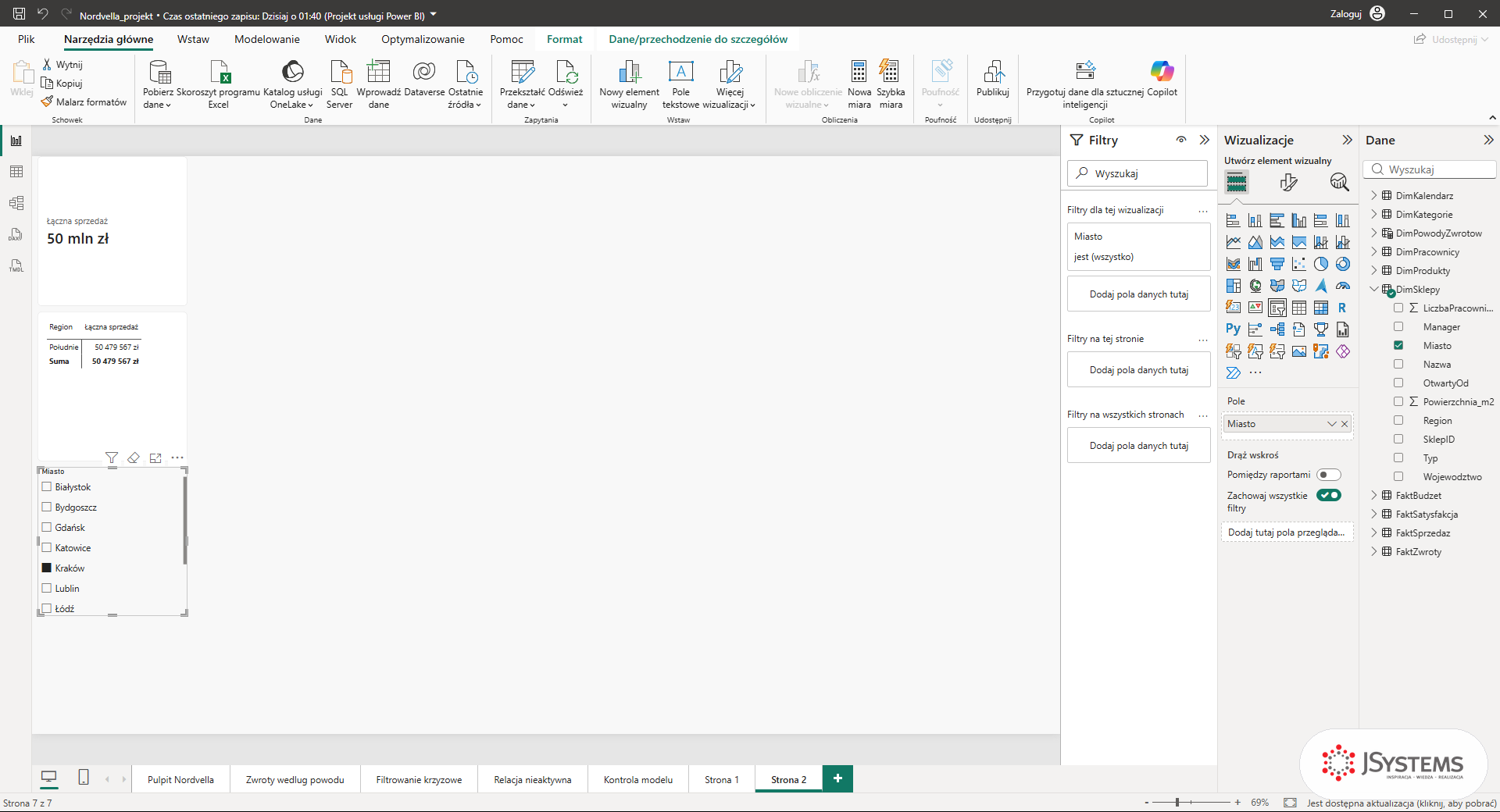
Task: Click the Wyszukaj field in Dane pane
Action: pyautogui.click(x=1430, y=169)
